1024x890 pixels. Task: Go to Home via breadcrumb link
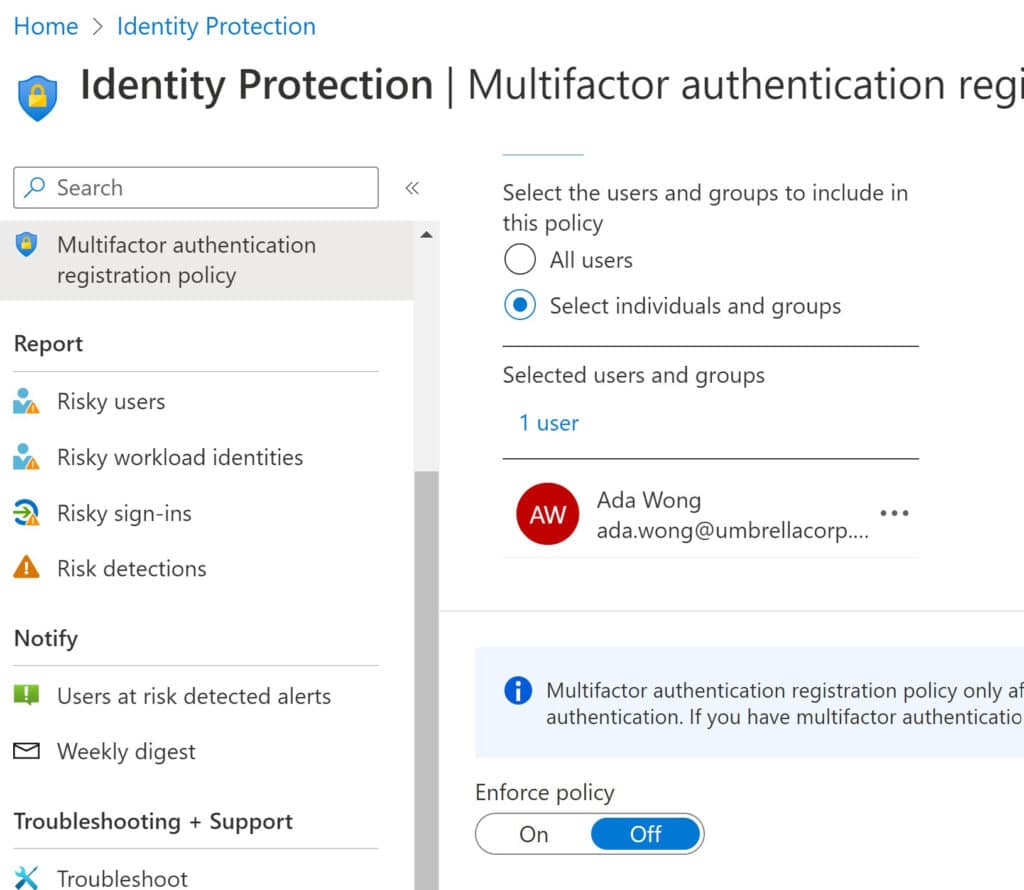click(45, 26)
